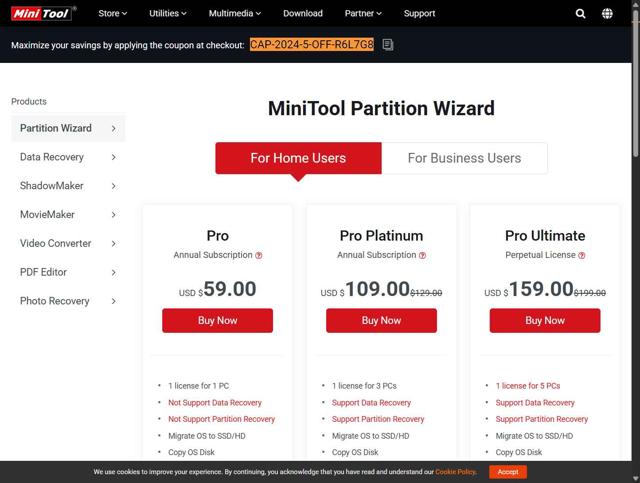
Task: Expand chevron next to Data Recovery
Action: (113, 157)
